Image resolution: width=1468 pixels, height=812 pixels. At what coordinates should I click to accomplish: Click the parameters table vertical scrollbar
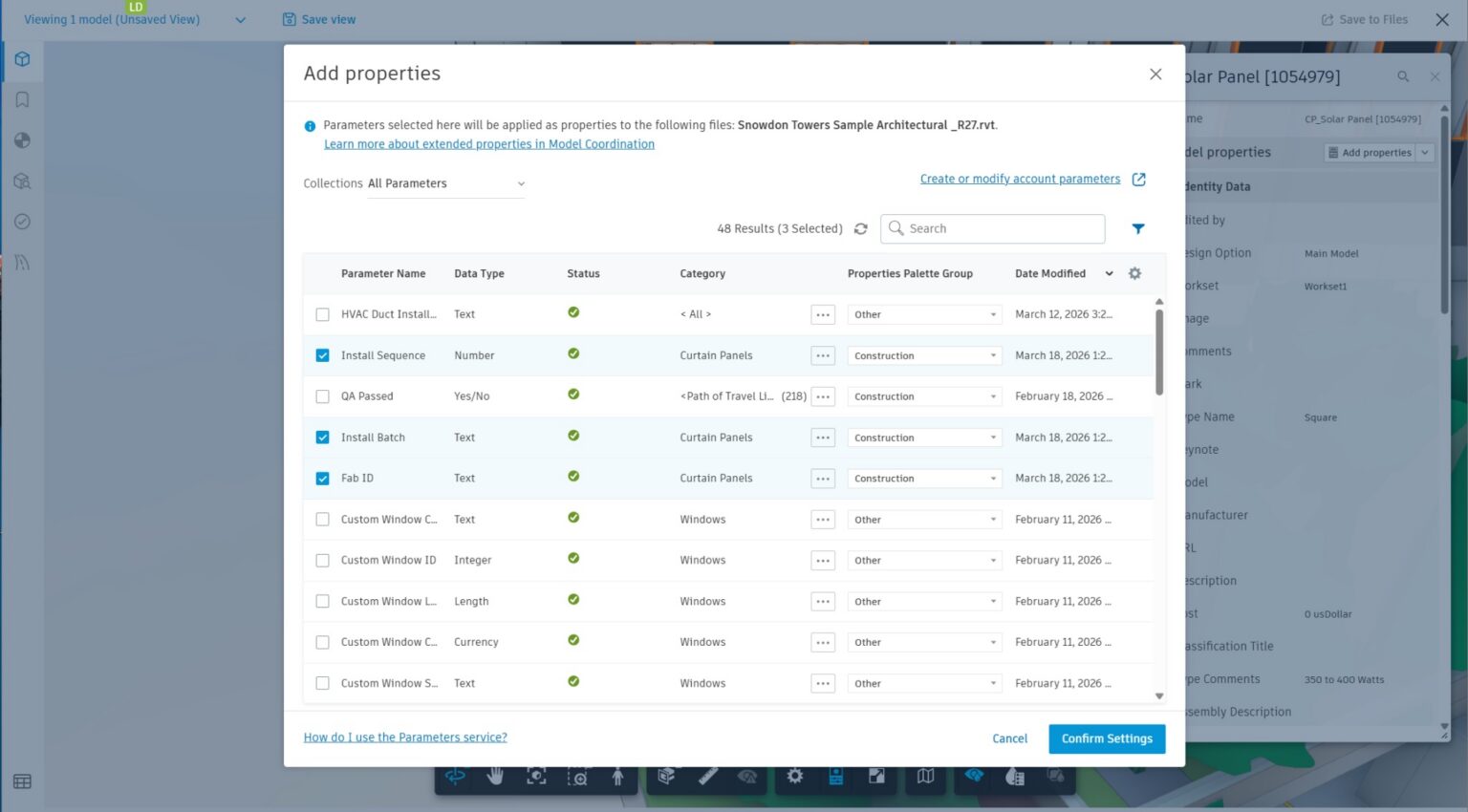pyautogui.click(x=1159, y=352)
